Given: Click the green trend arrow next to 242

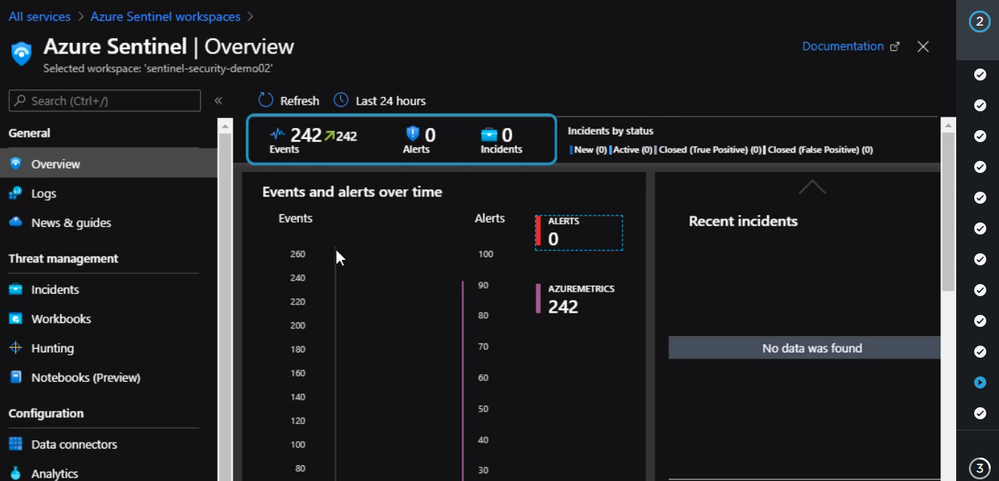Looking at the screenshot, I should (x=329, y=135).
